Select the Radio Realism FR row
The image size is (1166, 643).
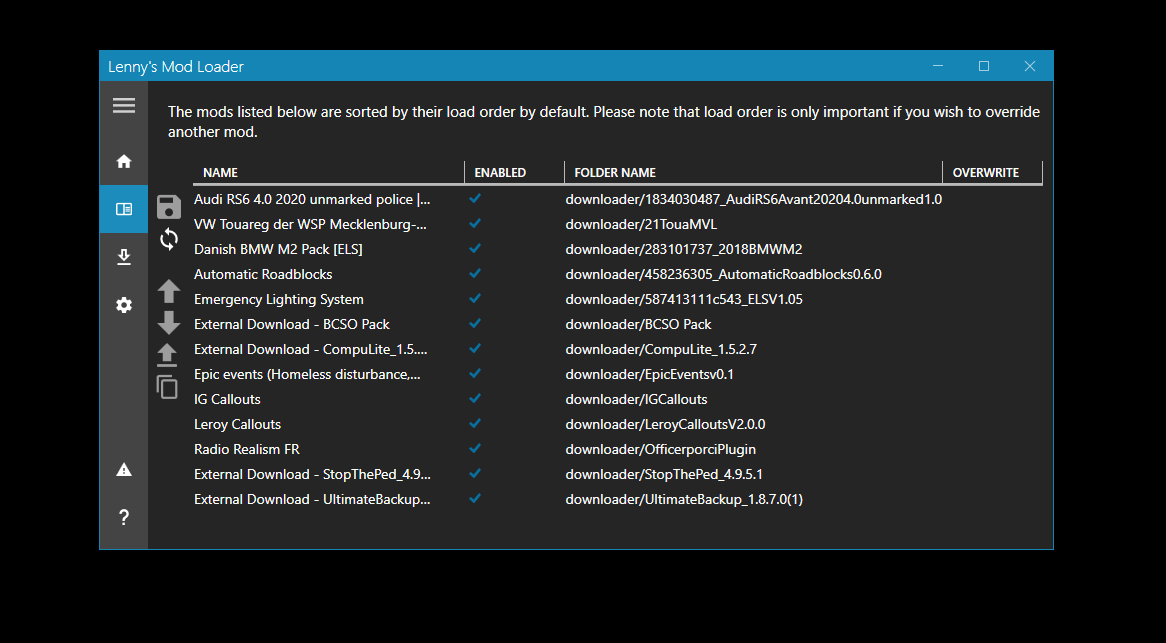[x=247, y=449]
